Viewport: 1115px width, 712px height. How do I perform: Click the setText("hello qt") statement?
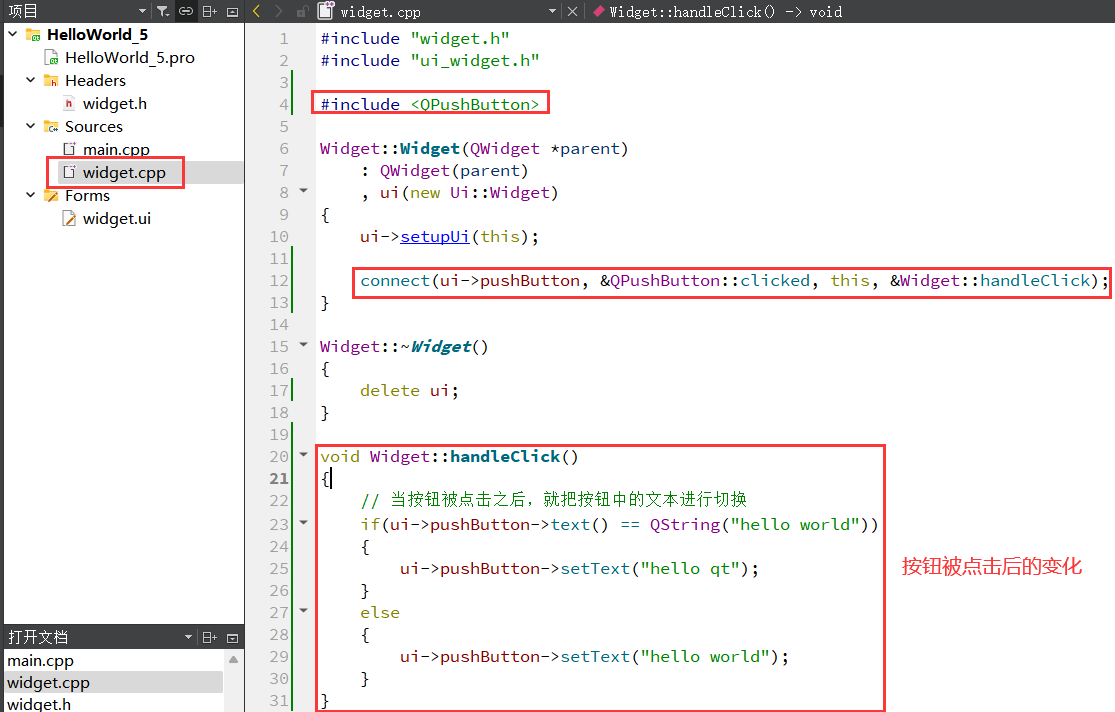[579, 568]
